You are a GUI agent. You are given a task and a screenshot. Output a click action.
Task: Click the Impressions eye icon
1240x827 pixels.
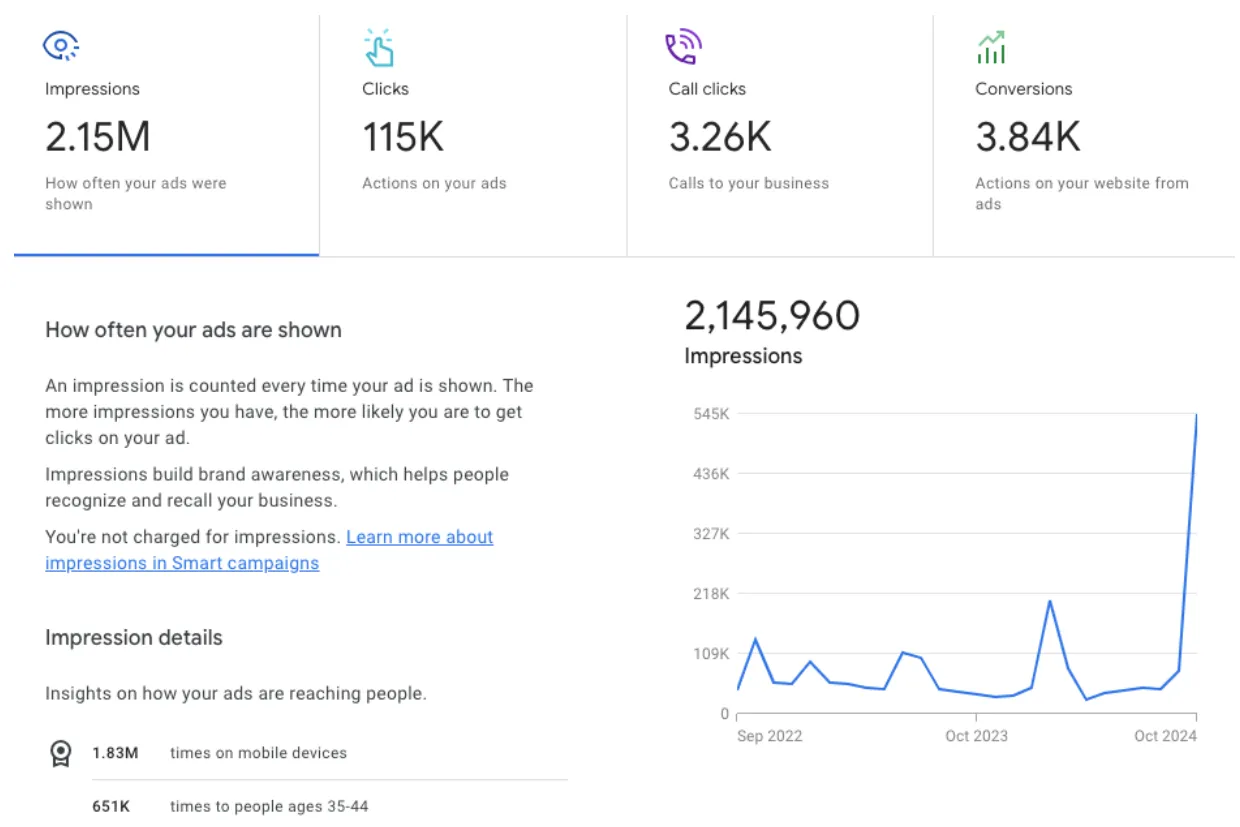(x=61, y=46)
